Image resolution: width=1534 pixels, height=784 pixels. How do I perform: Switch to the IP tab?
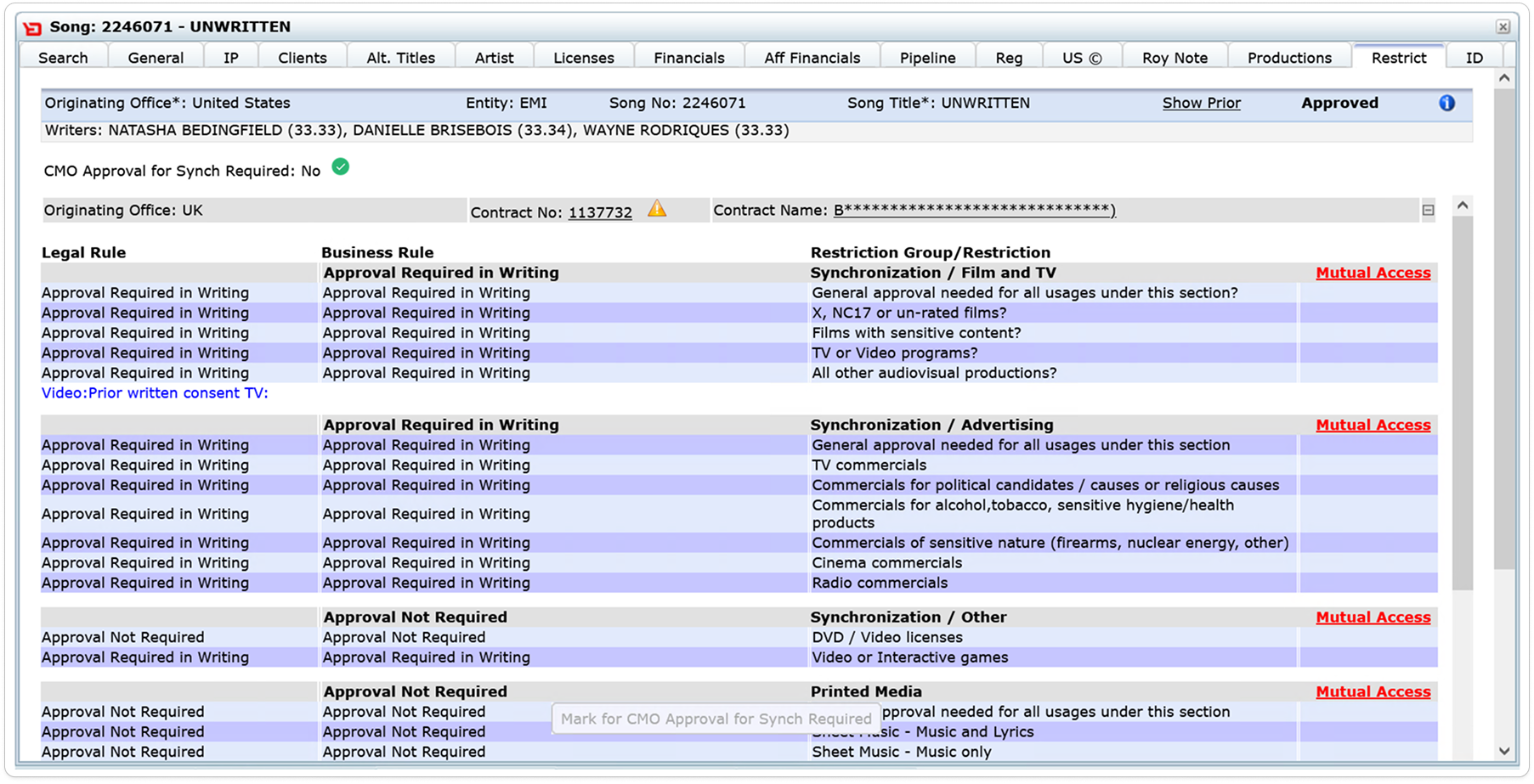pos(231,58)
